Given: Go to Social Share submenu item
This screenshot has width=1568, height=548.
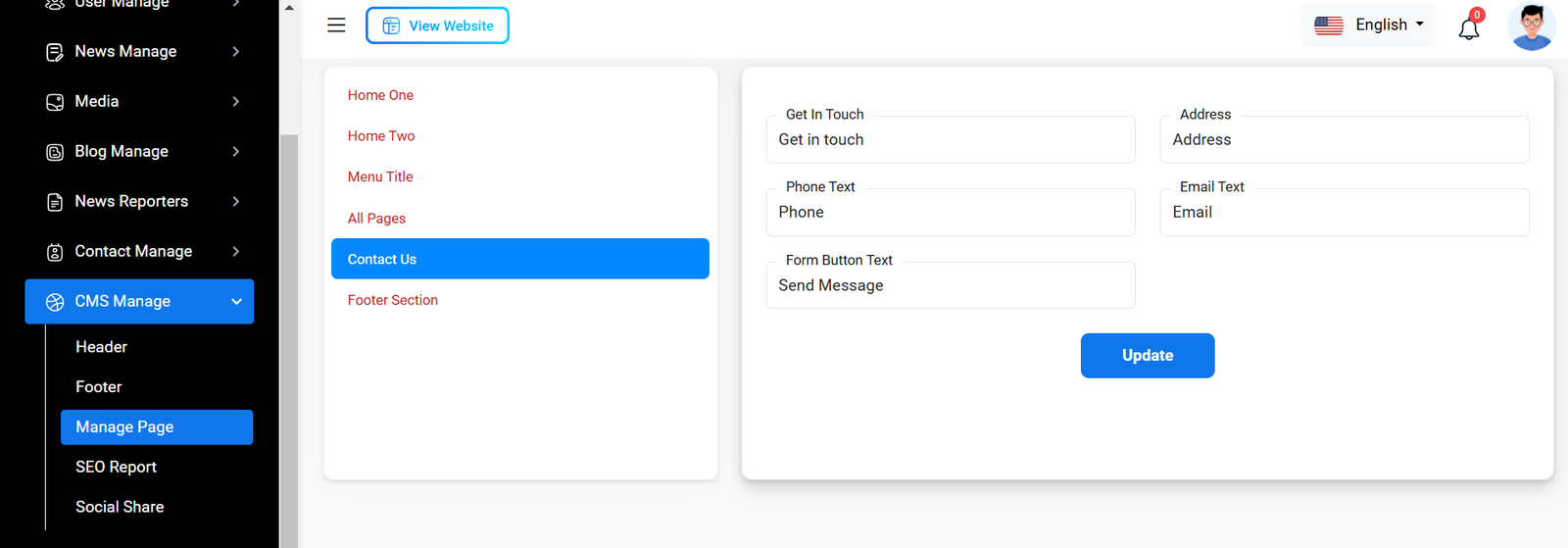Looking at the screenshot, I should click(x=120, y=507).
